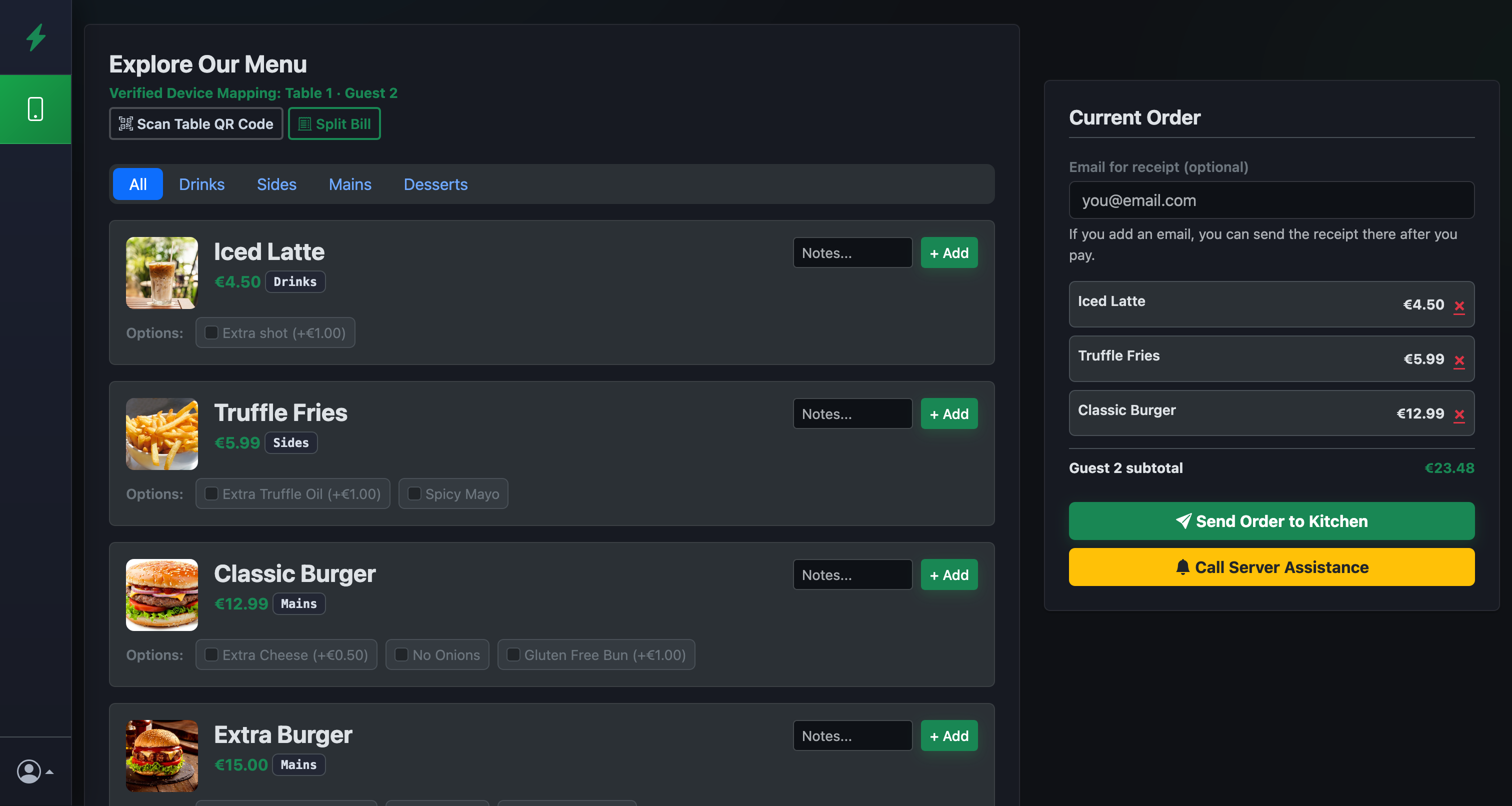Click the Guest 2 subtotal €23.48 value
The height and width of the screenshot is (806, 1512).
1449,468
